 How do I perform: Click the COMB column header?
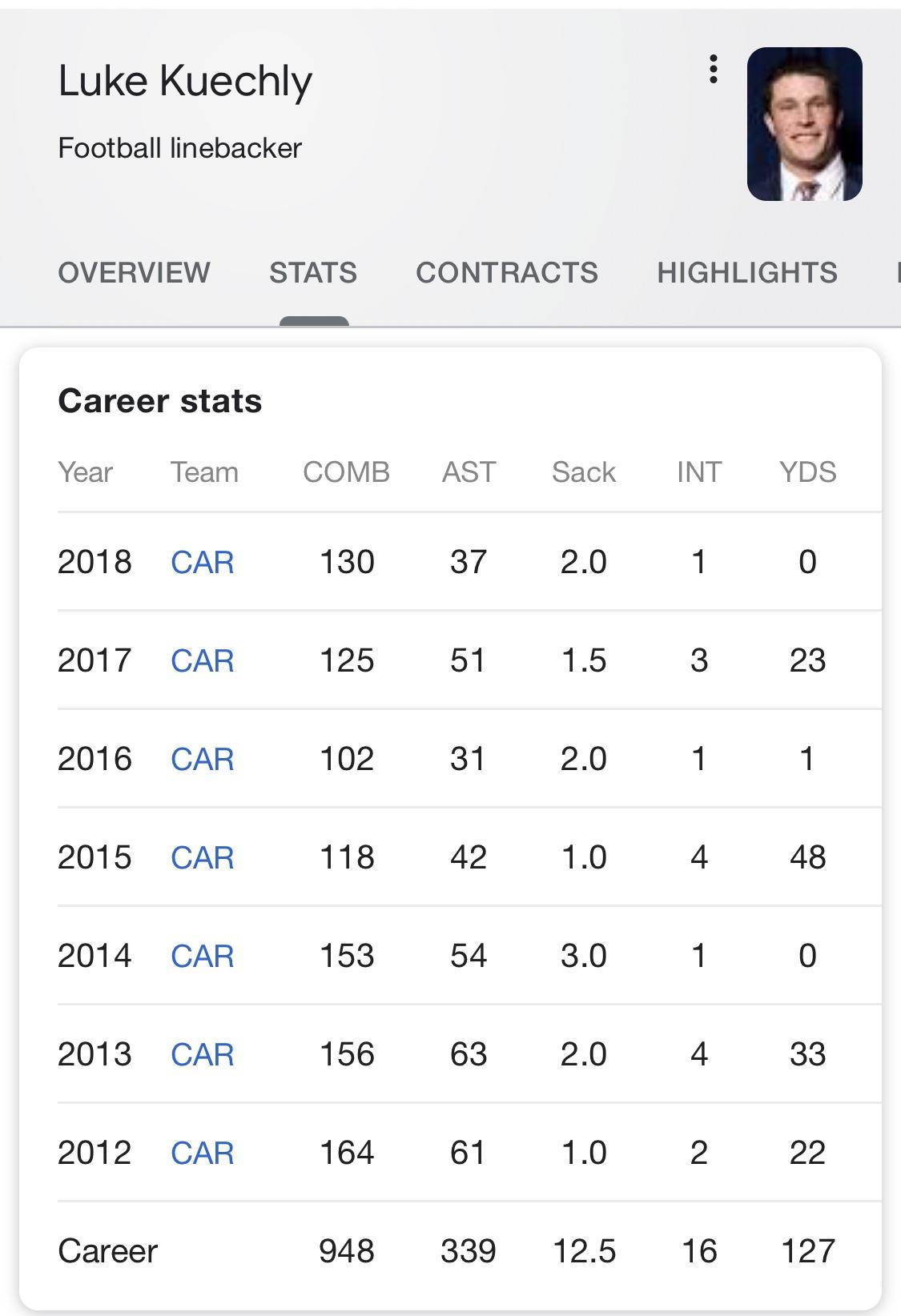click(346, 472)
